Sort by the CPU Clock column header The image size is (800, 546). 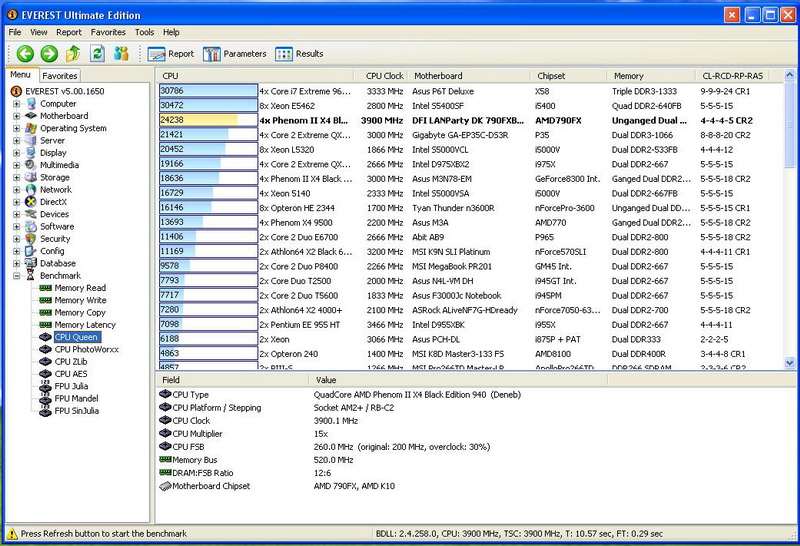click(x=380, y=76)
